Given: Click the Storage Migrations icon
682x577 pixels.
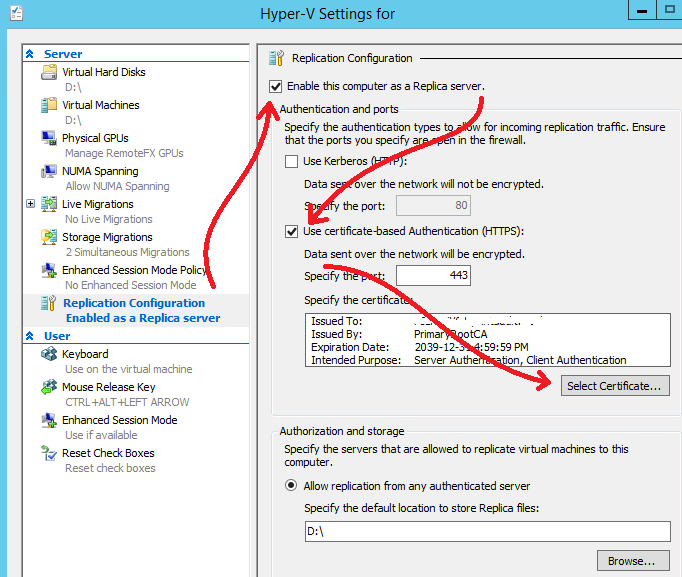Looking at the screenshot, I should click(49, 237).
